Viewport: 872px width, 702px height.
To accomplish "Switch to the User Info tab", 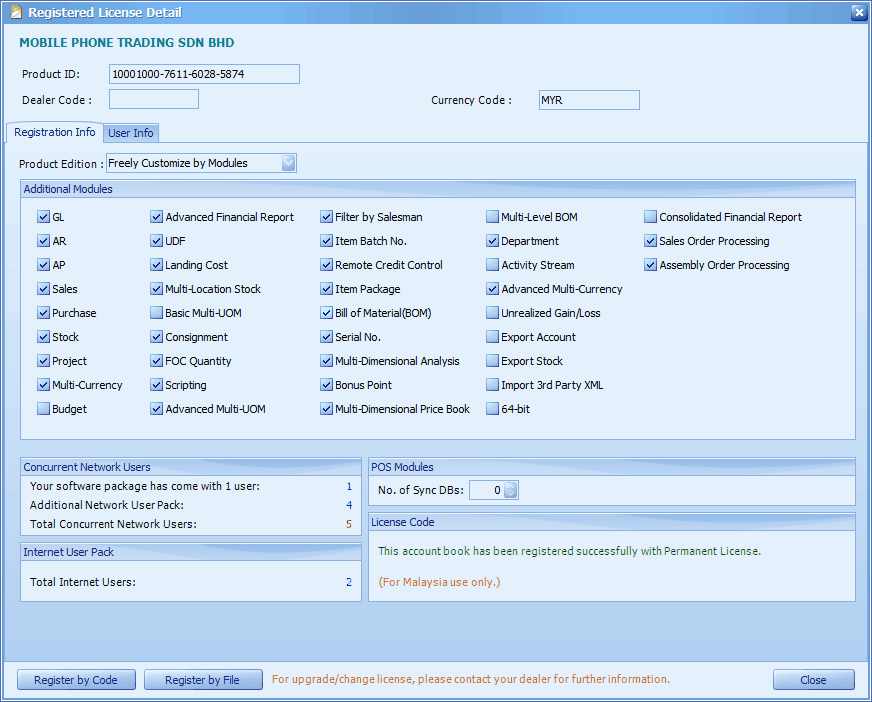I will 131,133.
